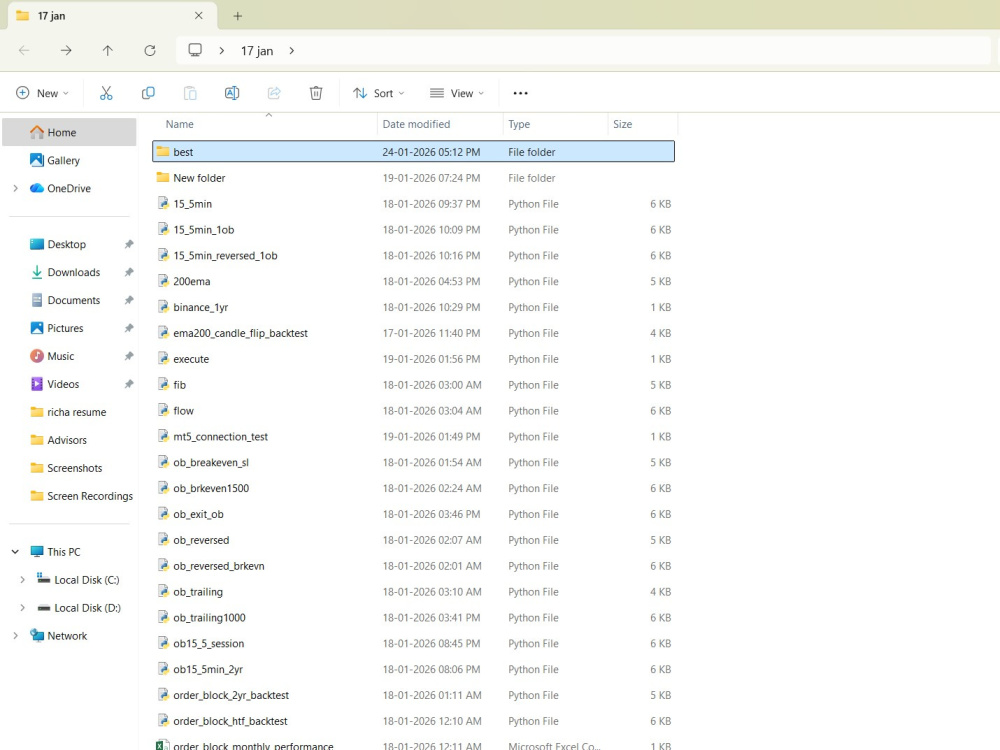The height and width of the screenshot is (750, 1000).
Task: Select the 15_5min Python file
Action: (x=413, y=203)
